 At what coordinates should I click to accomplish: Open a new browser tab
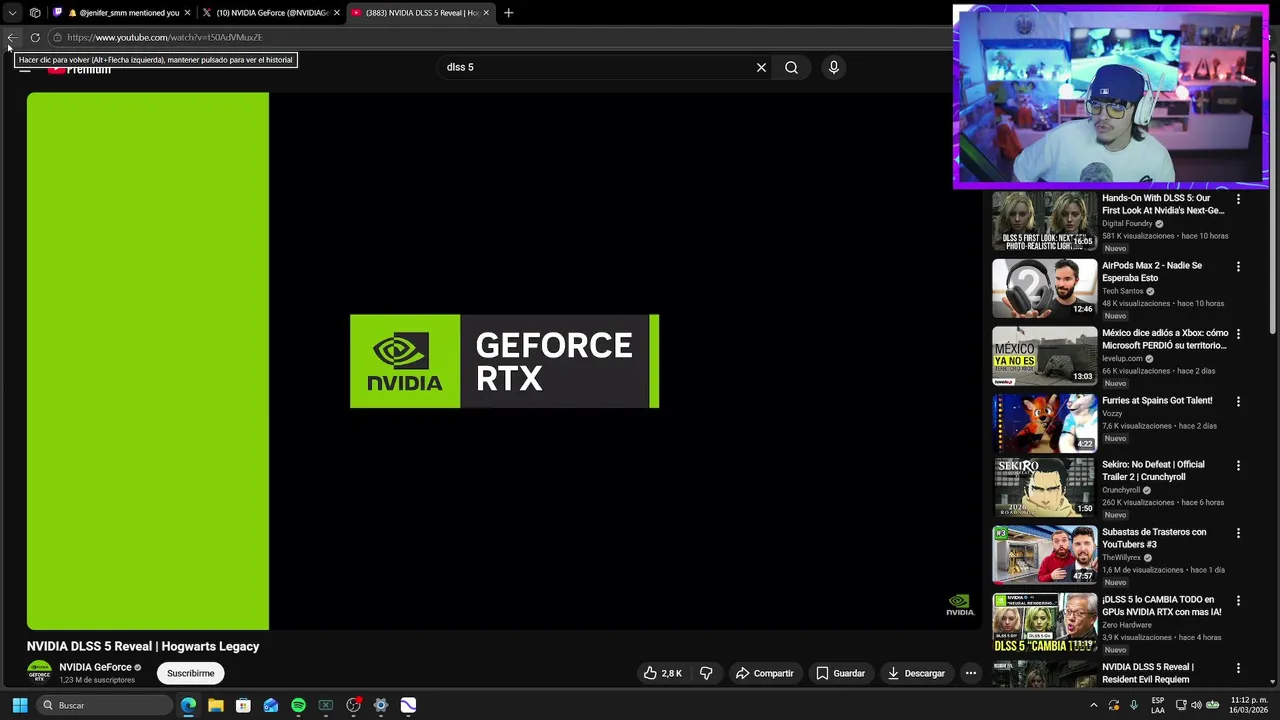point(508,13)
